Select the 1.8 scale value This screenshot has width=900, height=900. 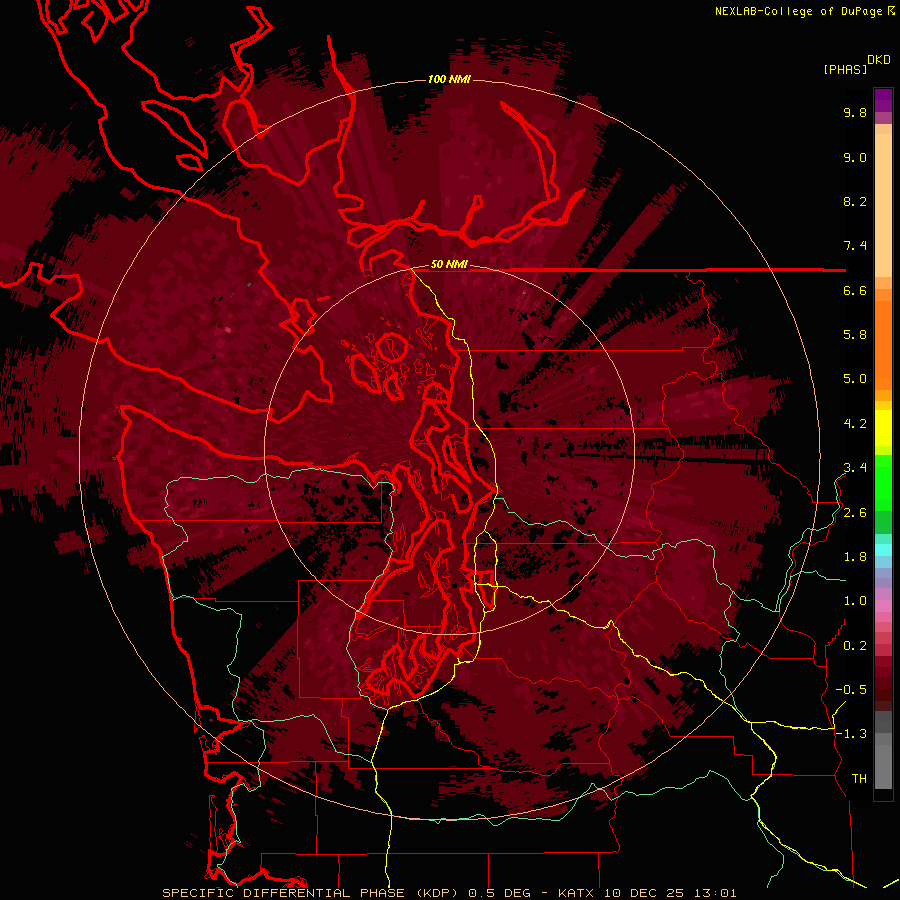(x=855, y=557)
